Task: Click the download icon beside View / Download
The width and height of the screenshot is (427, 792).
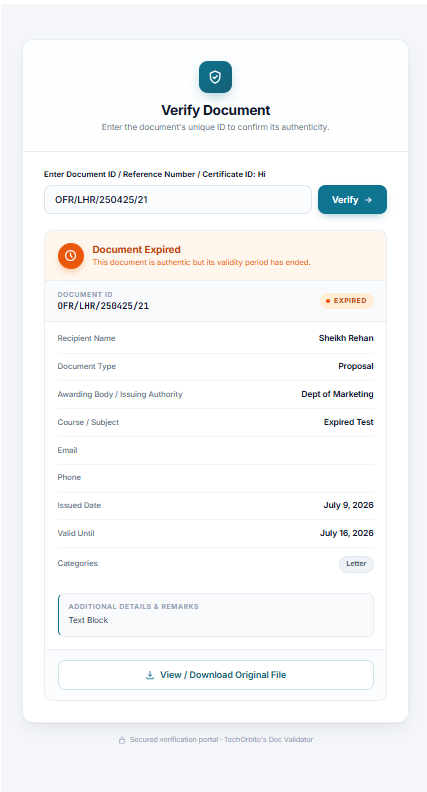Action: [150, 675]
